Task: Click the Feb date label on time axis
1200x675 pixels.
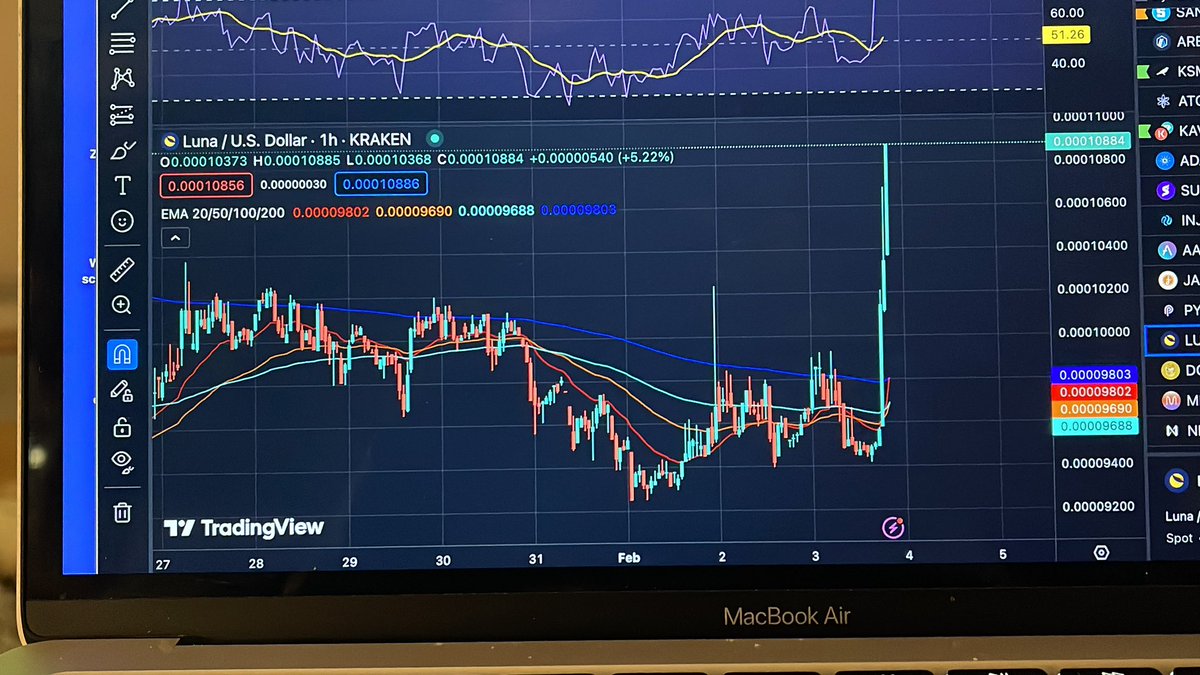Action: click(x=631, y=556)
